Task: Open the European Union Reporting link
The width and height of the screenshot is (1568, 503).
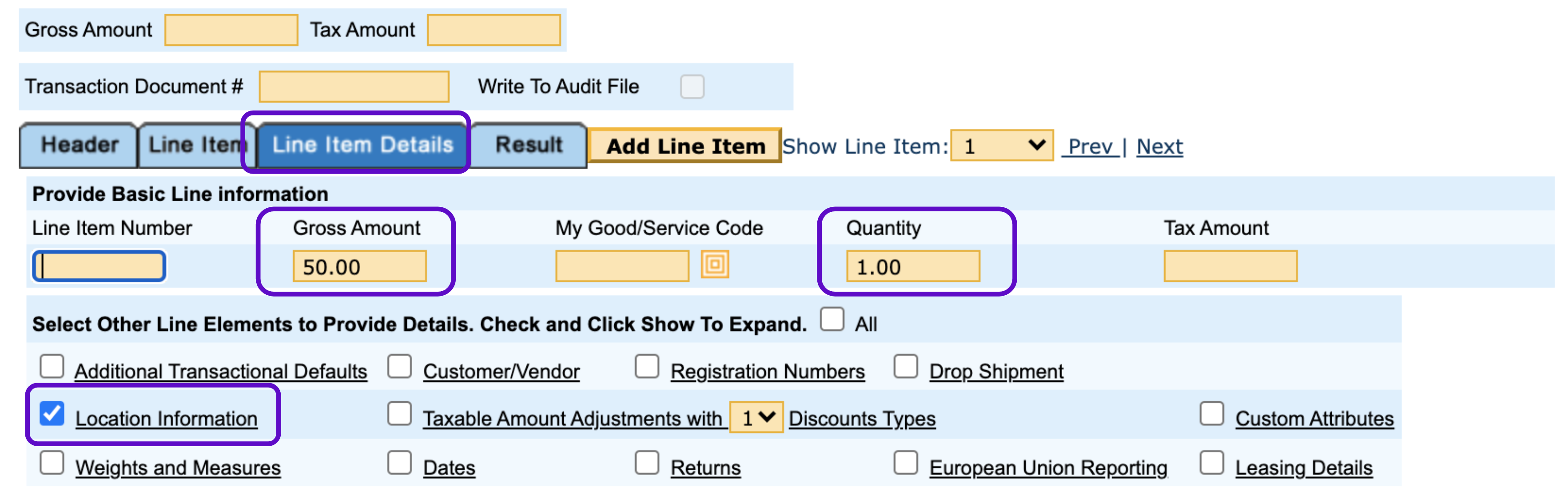Action: [x=1047, y=468]
